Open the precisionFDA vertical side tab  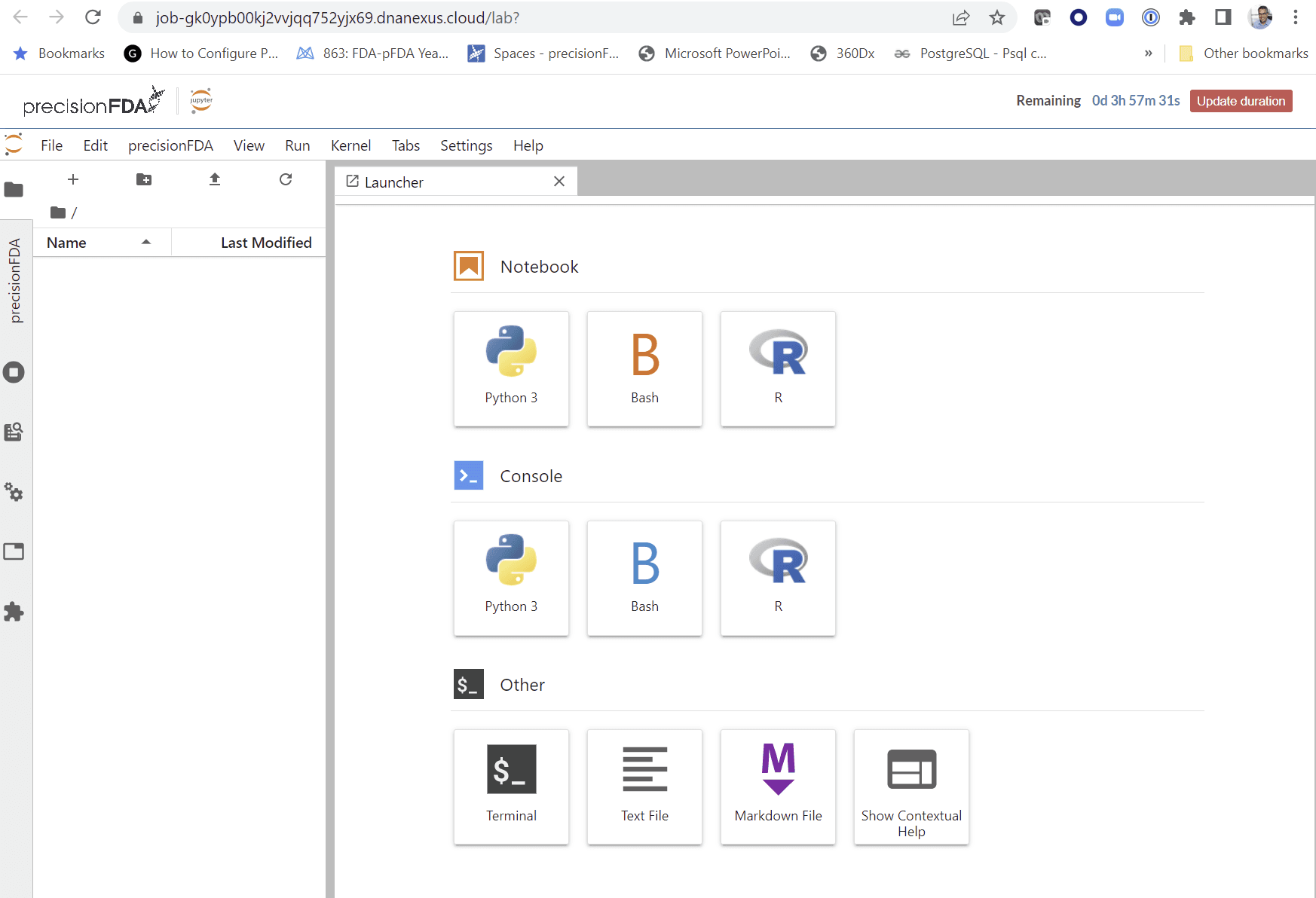15,280
